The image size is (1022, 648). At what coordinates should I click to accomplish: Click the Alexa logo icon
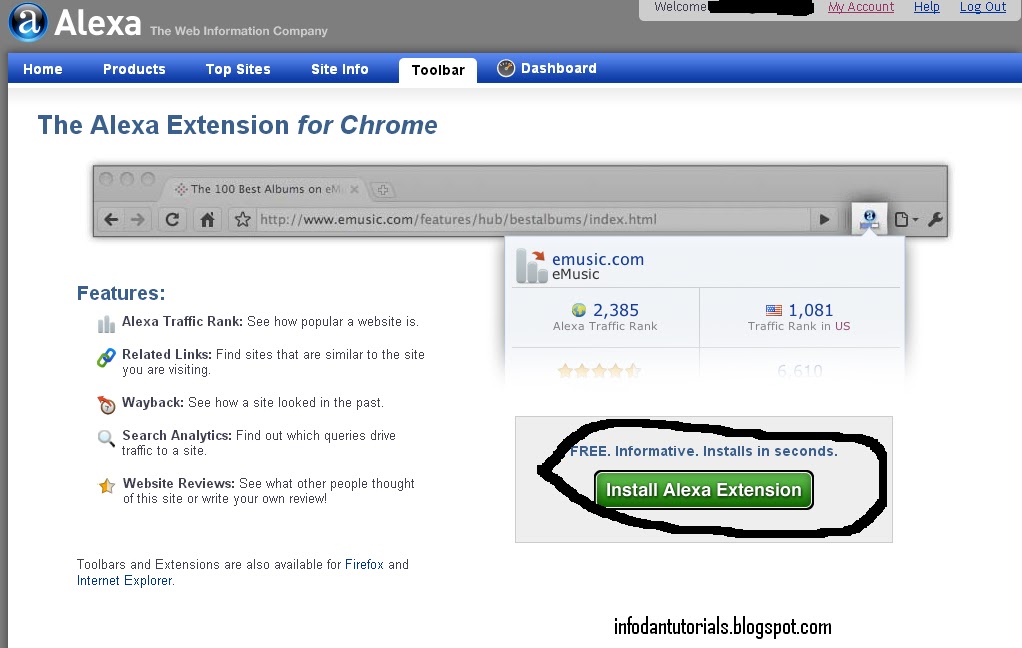pyautogui.click(x=28, y=22)
